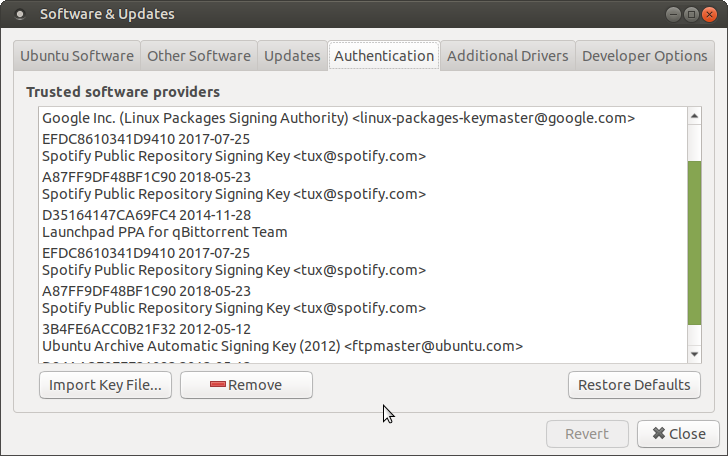This screenshot has width=728, height=456.
Task: Select the Ubuntu Archive Automatic Signing Key (2012)
Action: pyautogui.click(x=282, y=346)
